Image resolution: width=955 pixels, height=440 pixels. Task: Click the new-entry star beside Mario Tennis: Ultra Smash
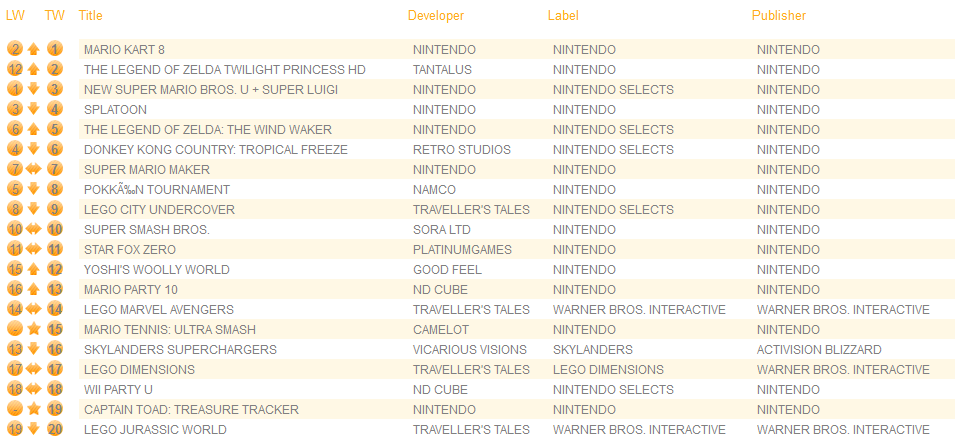tap(34, 329)
